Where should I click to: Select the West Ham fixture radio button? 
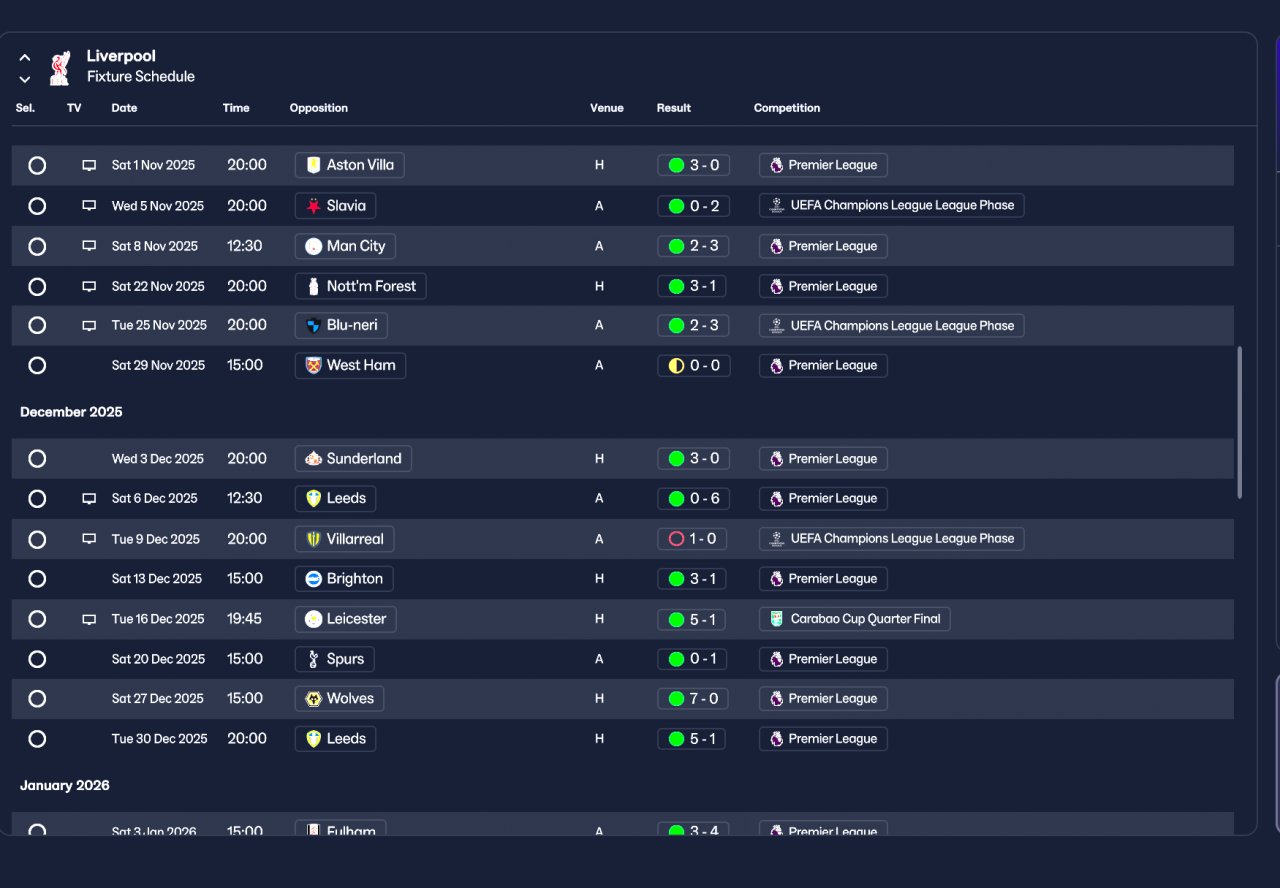click(x=37, y=365)
